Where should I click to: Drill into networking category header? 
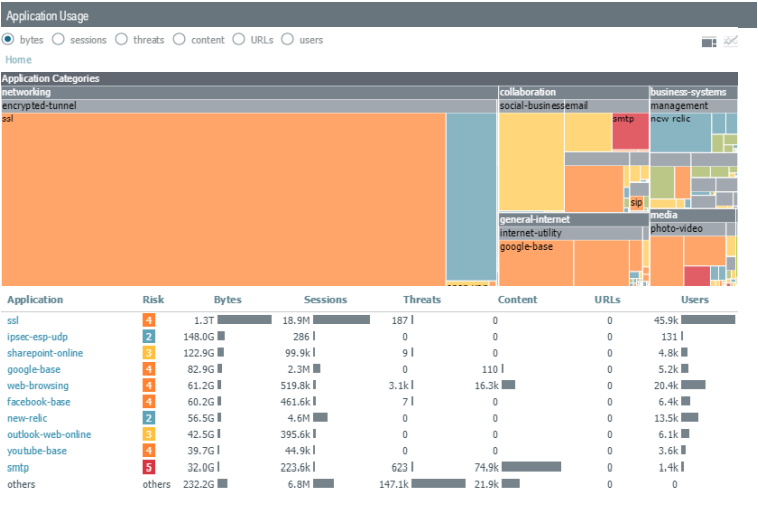pyautogui.click(x=27, y=92)
